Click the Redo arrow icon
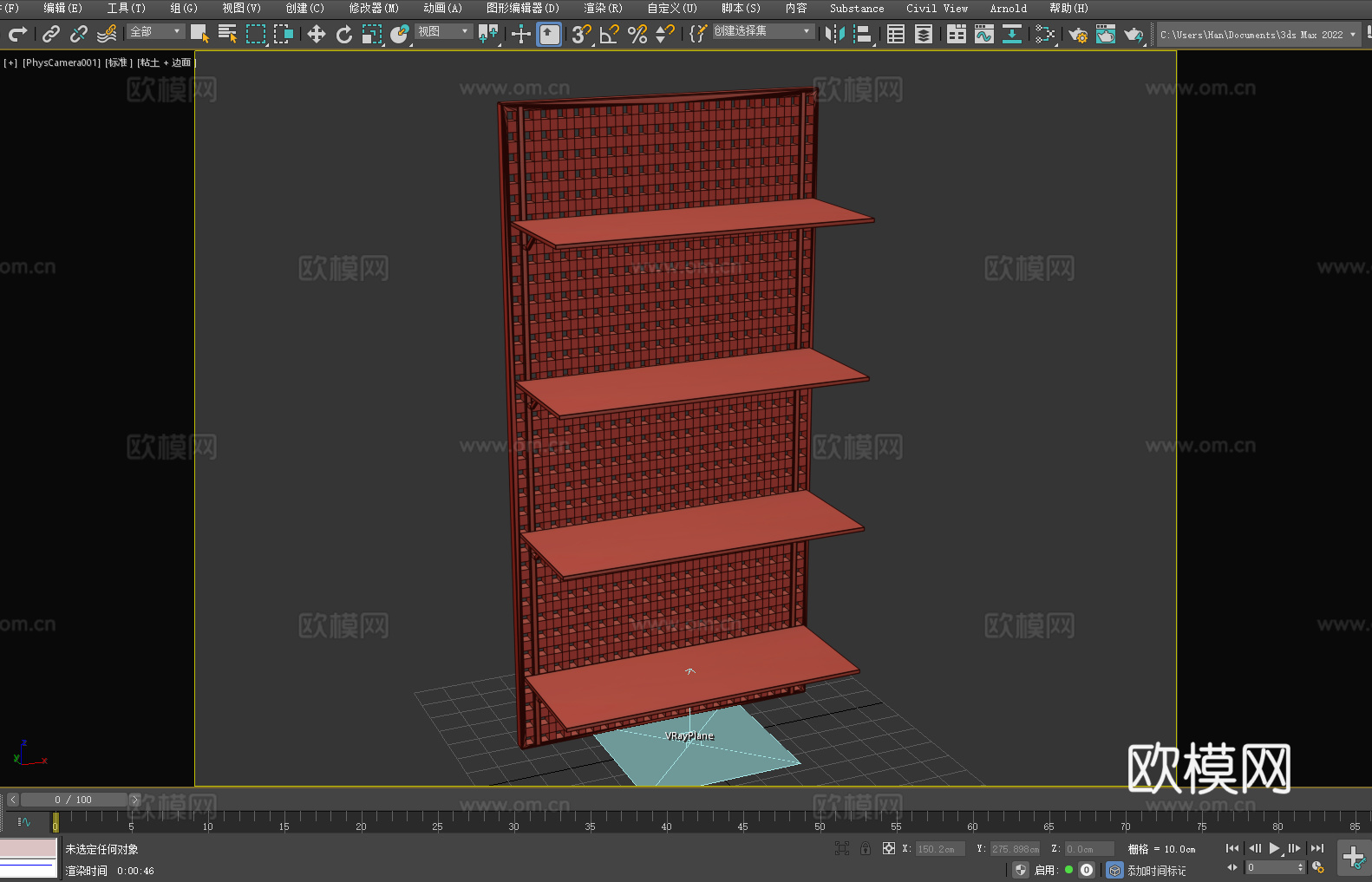The height and width of the screenshot is (882, 1372). click(x=17, y=34)
